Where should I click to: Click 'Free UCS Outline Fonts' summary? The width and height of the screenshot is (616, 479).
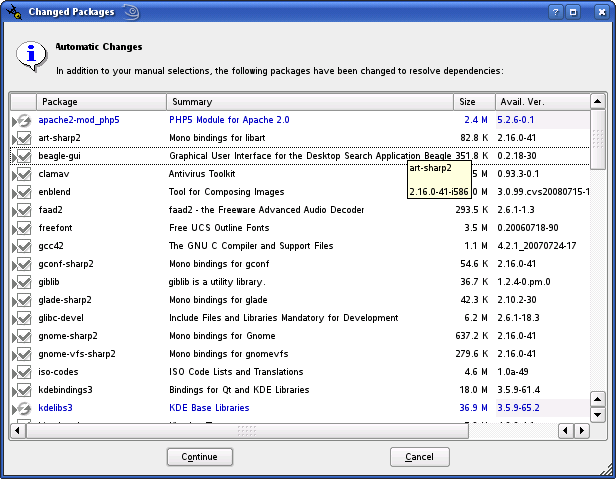219,228
